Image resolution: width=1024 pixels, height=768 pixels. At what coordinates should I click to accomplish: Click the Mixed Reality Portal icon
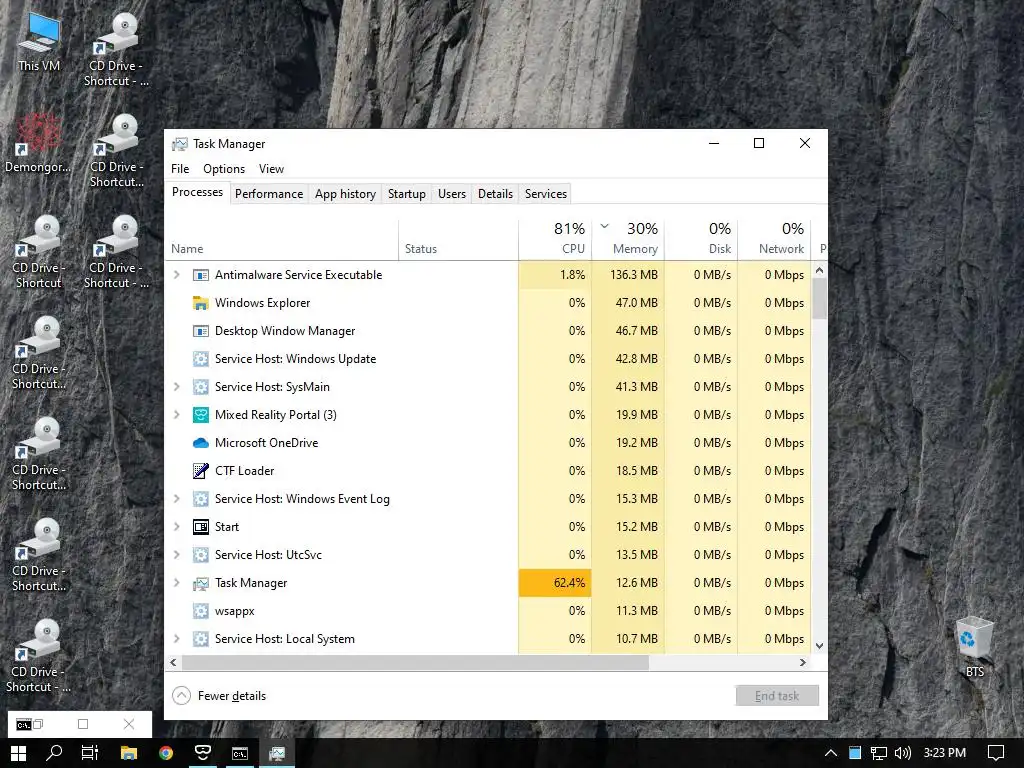click(x=200, y=415)
